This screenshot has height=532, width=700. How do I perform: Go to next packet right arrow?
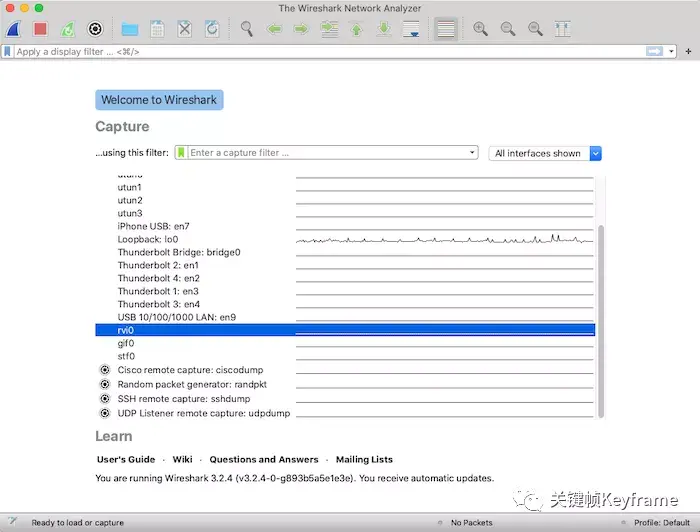coord(301,29)
